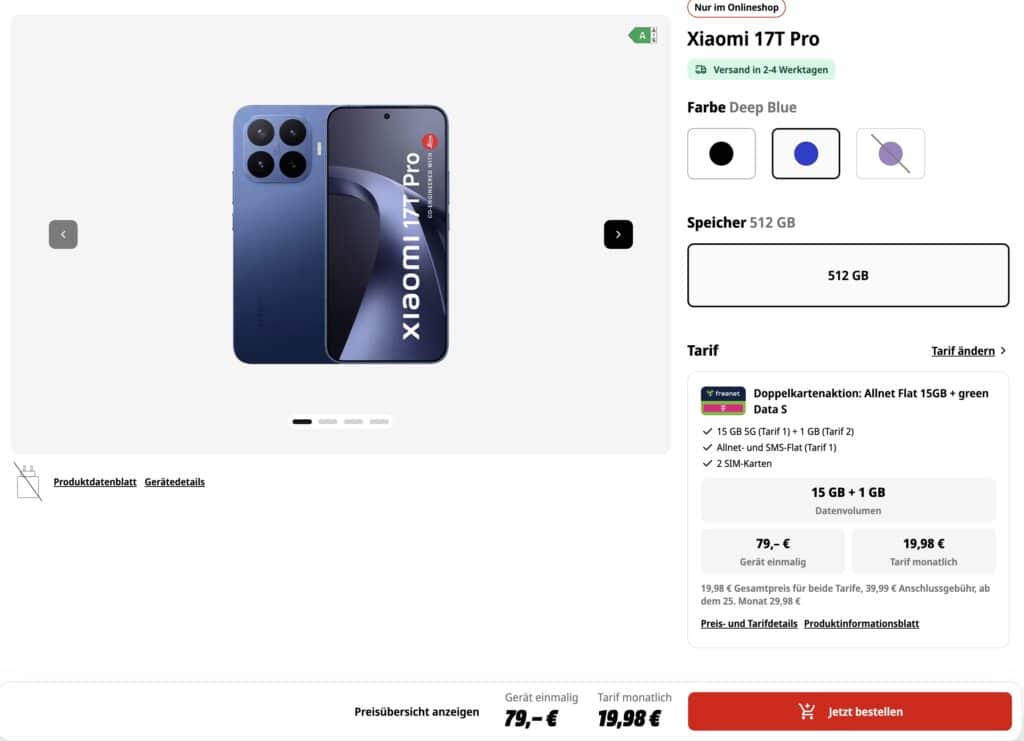This screenshot has height=741, width=1024.
Task: Choose the 512 GB storage option
Action: coord(848,275)
